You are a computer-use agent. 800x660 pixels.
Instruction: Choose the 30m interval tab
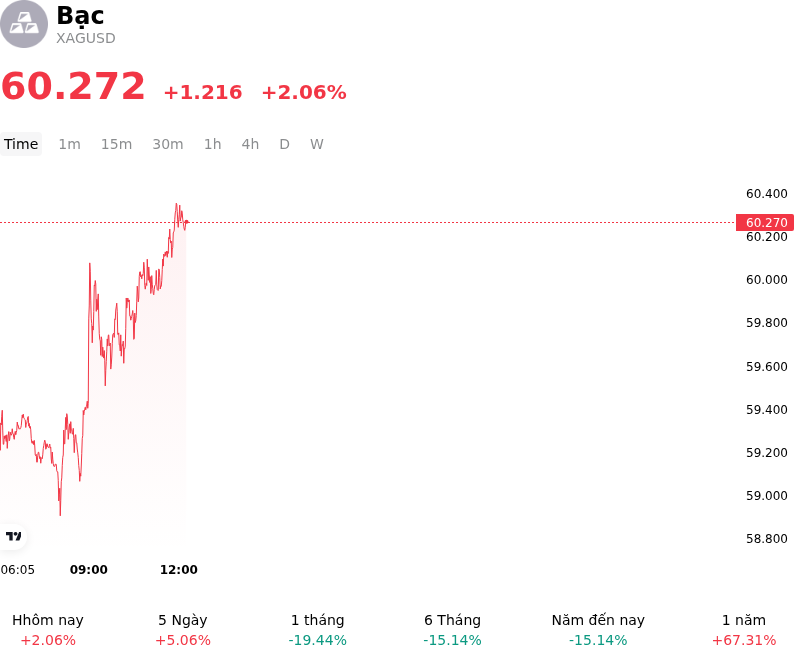[x=168, y=144]
